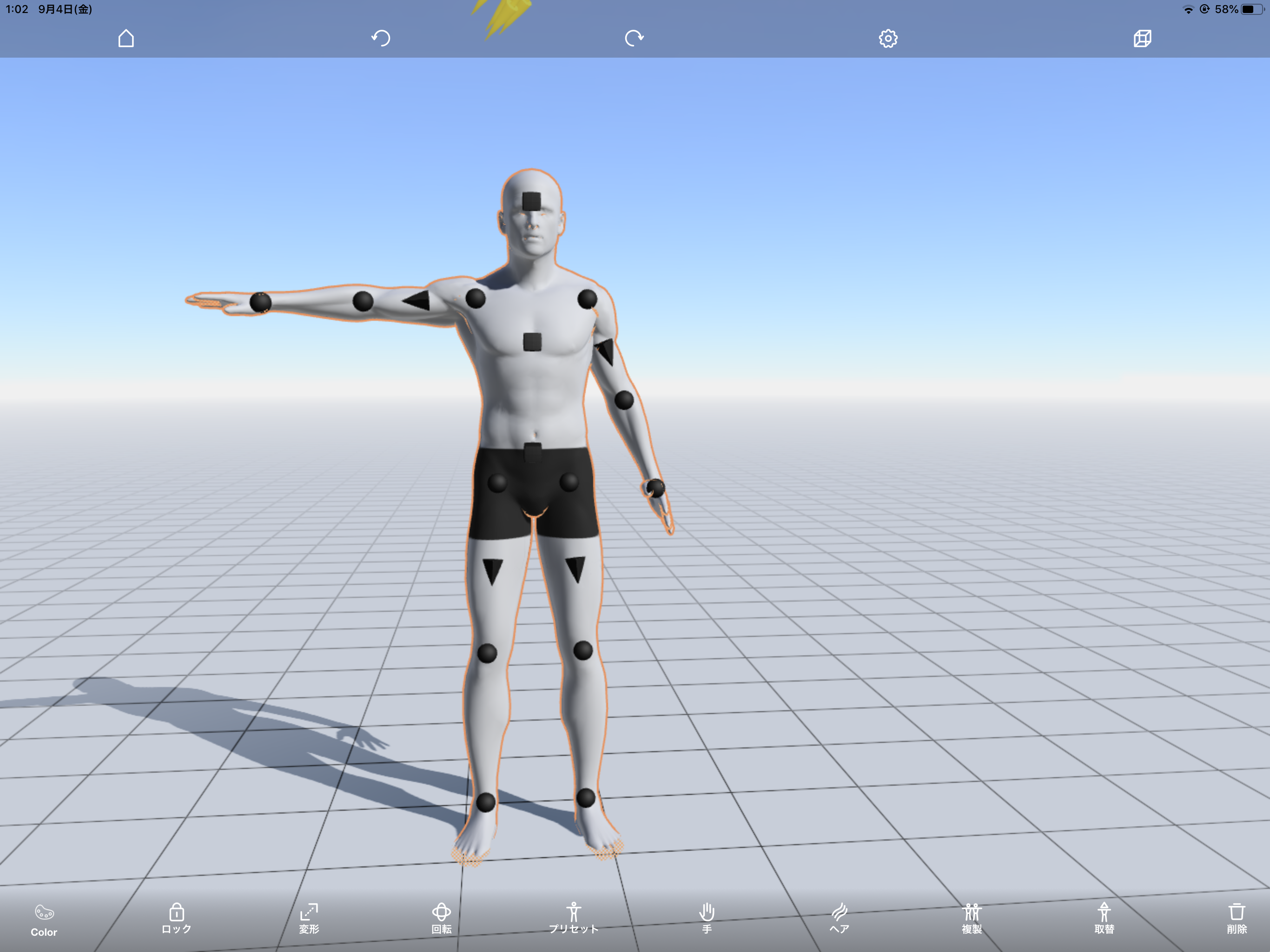The image size is (1270, 952).
Task: Tap the Home icon in top bar
Action: pyautogui.click(x=126, y=39)
